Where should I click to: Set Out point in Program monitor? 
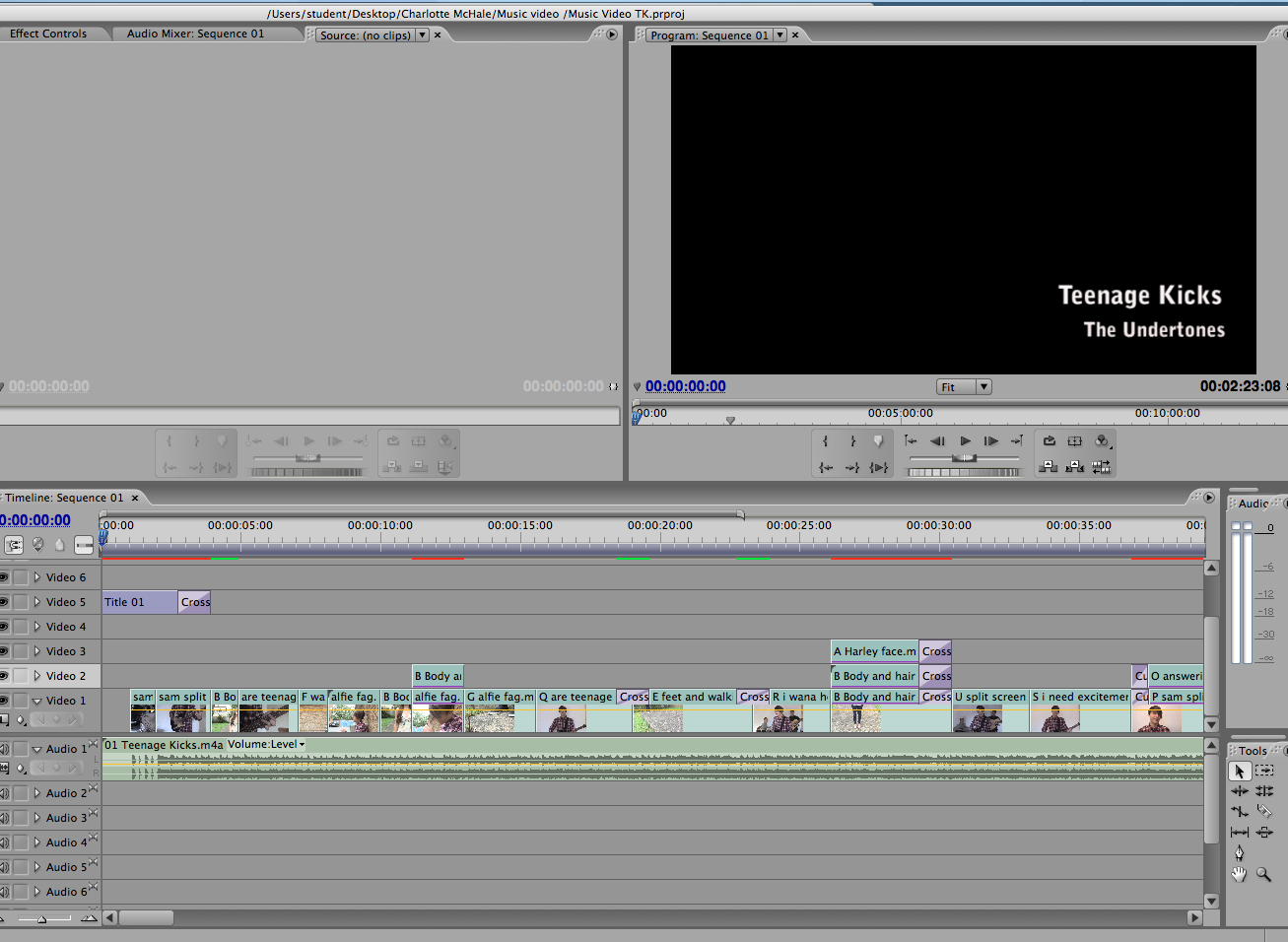[852, 441]
